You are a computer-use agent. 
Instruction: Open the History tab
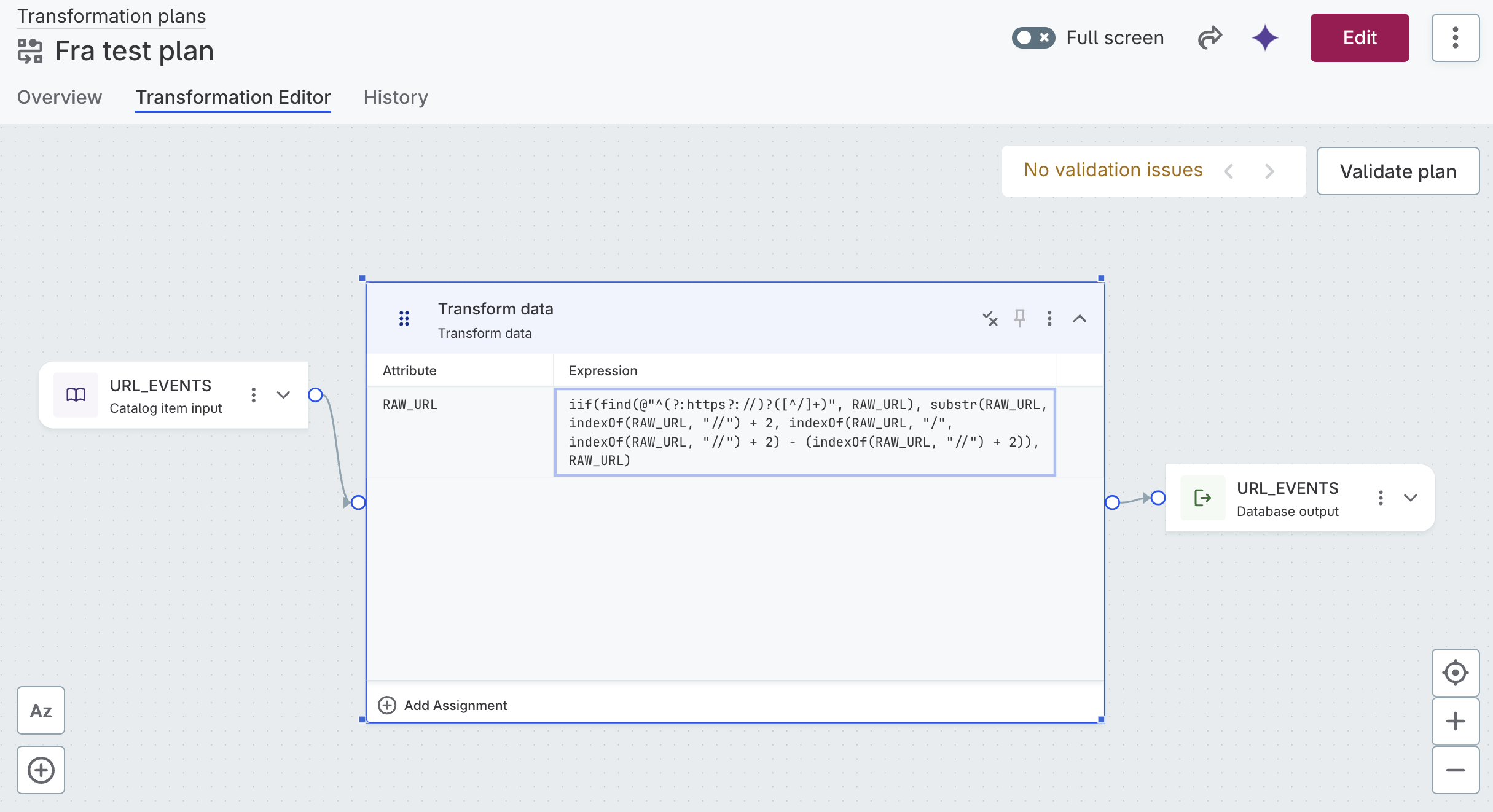tap(396, 97)
